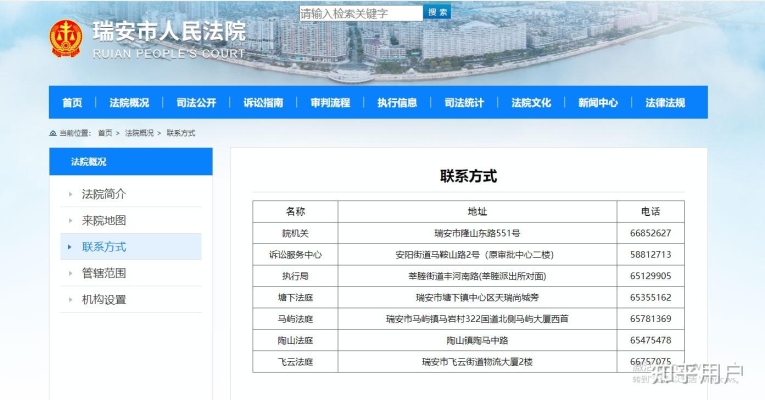Open the 法院概况 navigation menu

(x=129, y=102)
